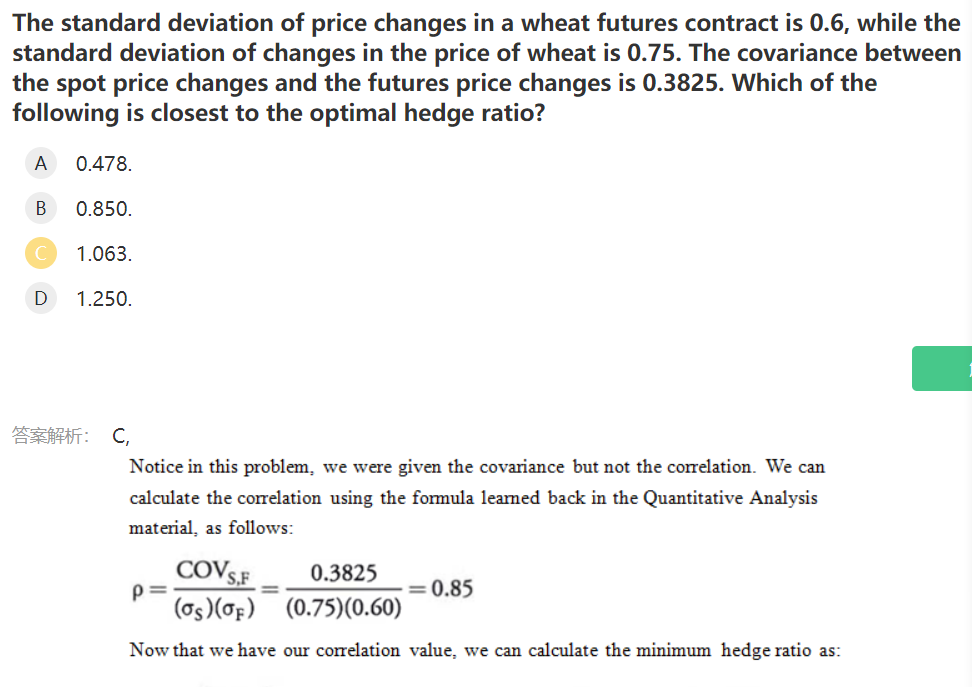Click the correlation formula's COV numerator

pos(214,572)
